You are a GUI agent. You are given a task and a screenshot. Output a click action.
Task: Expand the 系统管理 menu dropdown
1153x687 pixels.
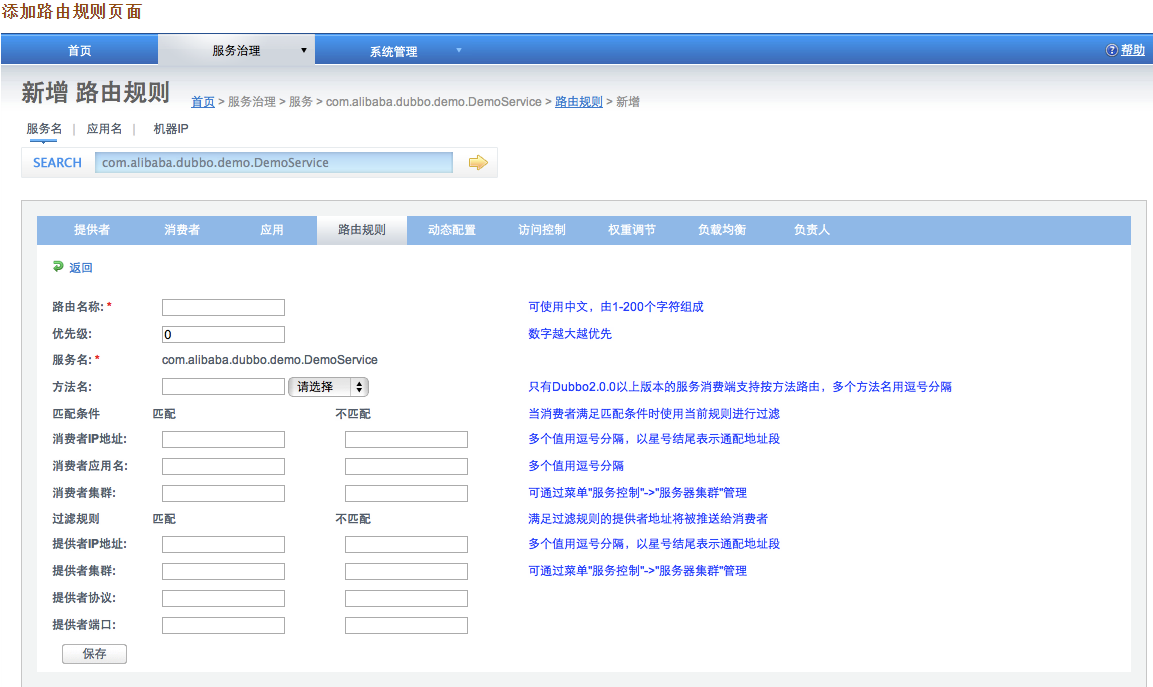tap(459, 50)
